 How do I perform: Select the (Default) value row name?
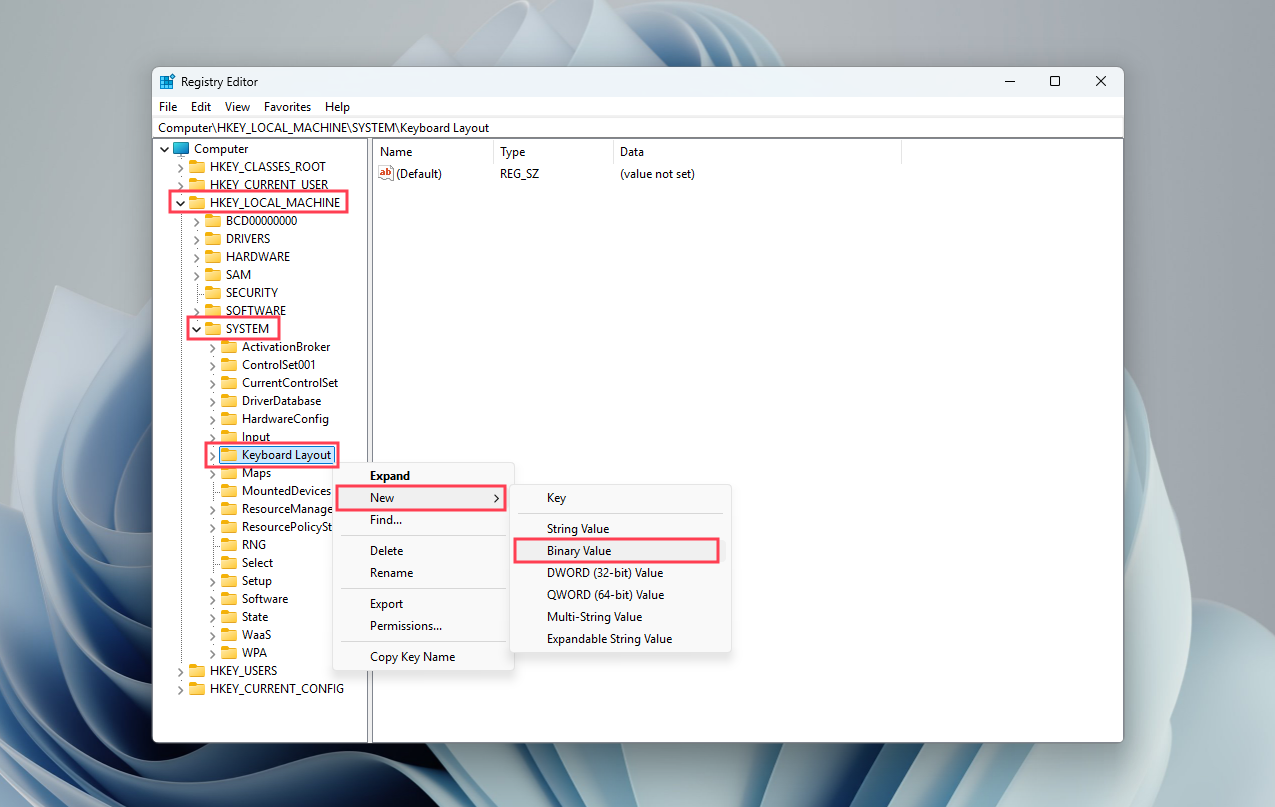coord(419,174)
